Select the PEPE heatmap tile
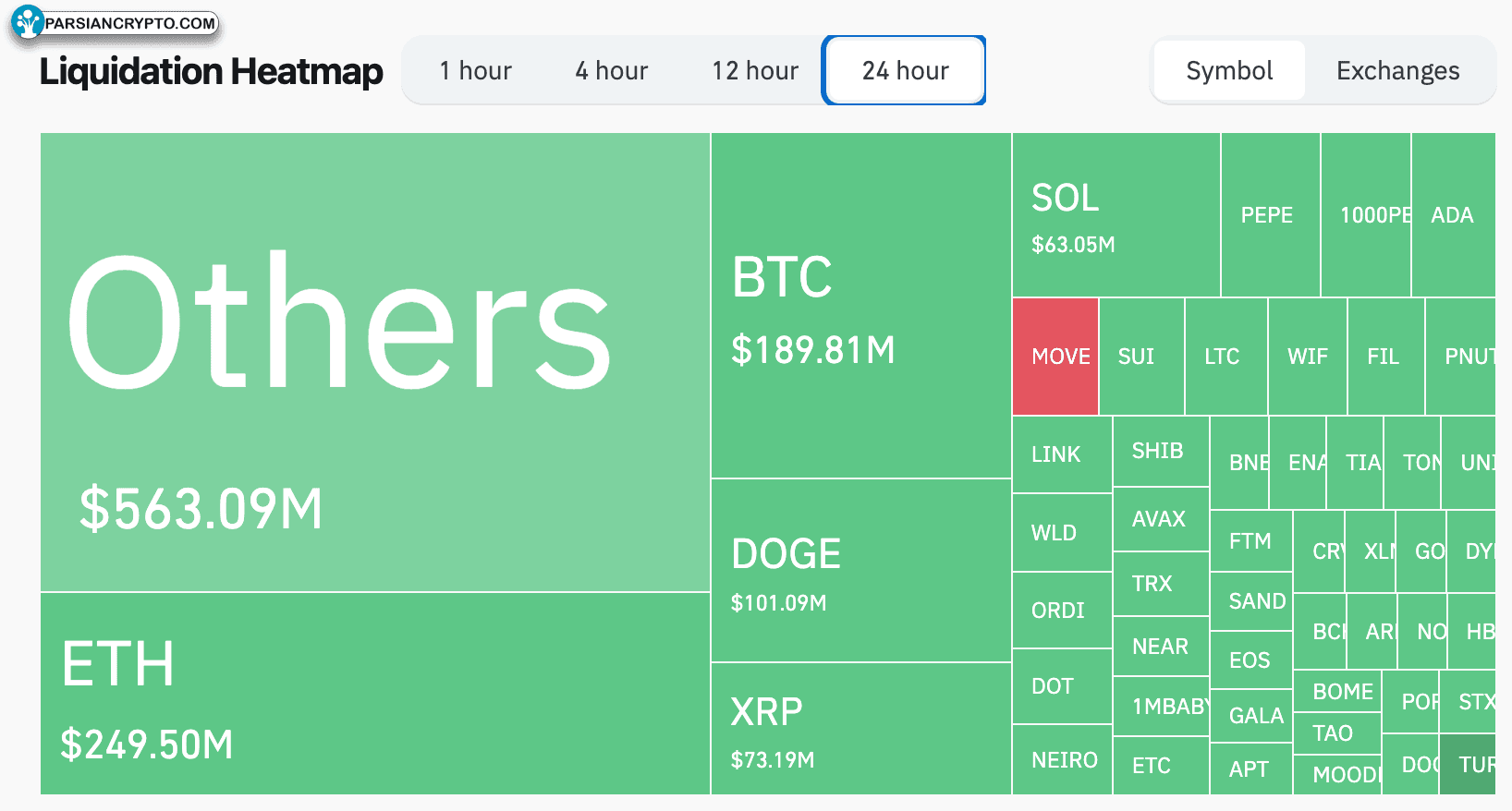The width and height of the screenshot is (1512, 811). coord(1271,214)
